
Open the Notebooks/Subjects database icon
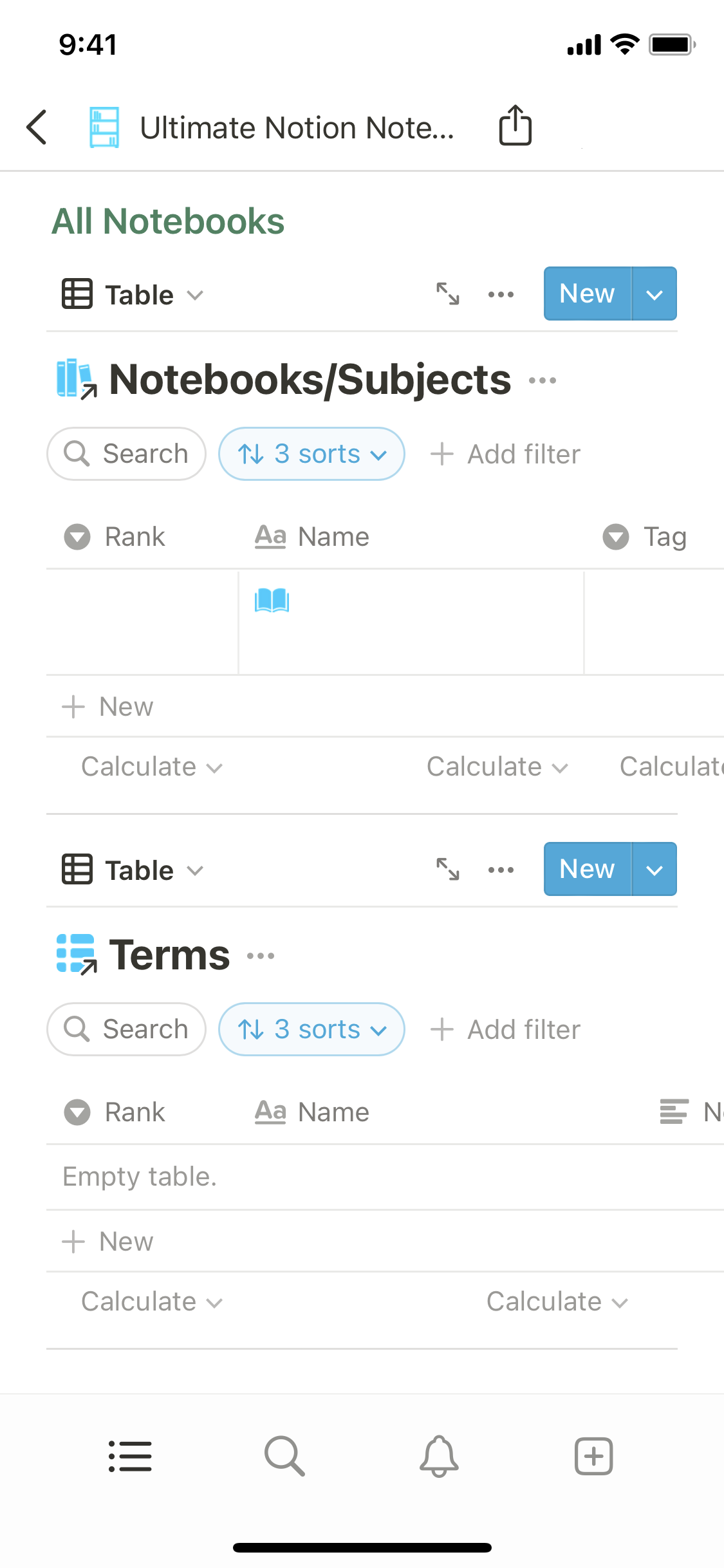pos(76,379)
